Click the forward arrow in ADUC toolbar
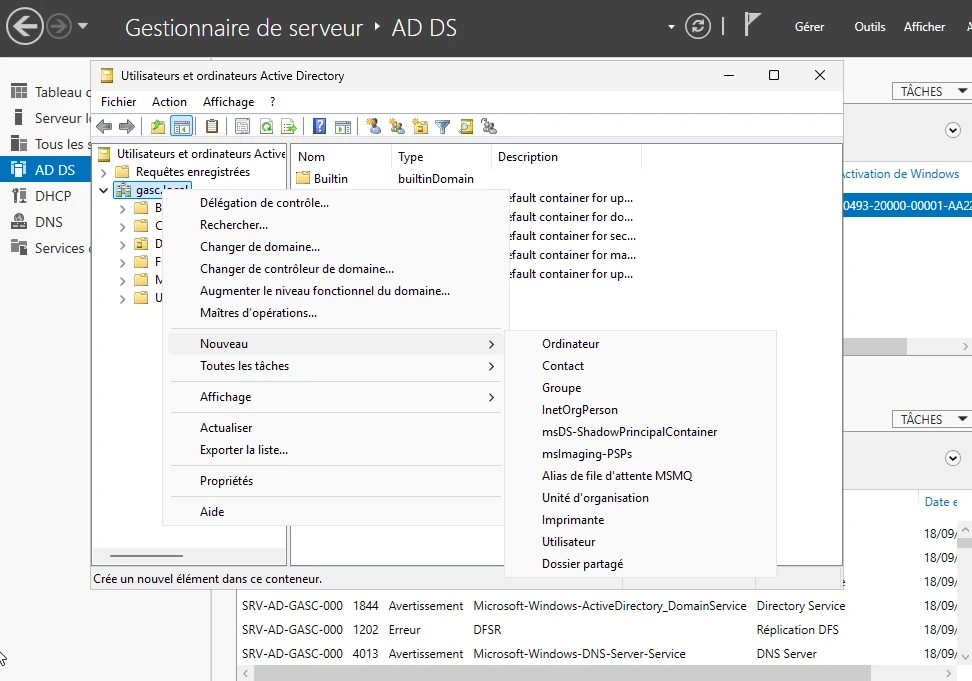This screenshot has width=972, height=681. tap(127, 127)
